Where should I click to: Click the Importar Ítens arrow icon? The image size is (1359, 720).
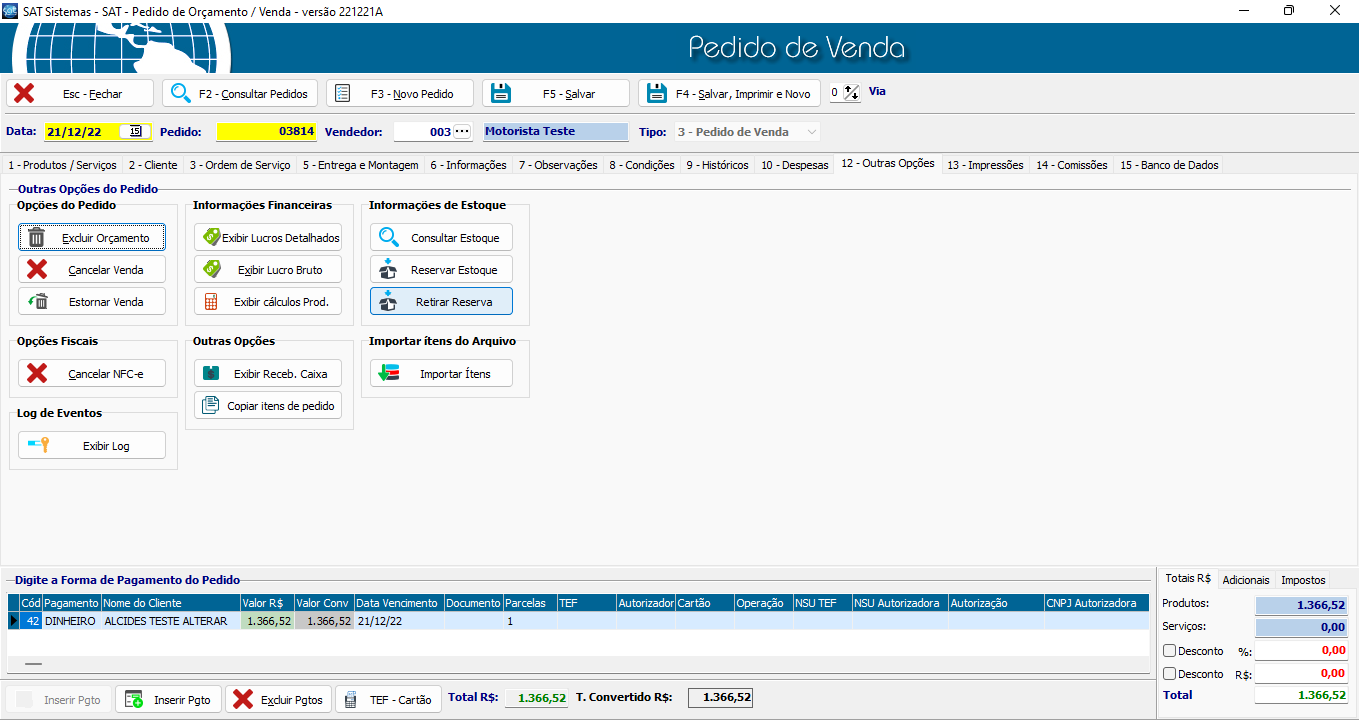387,374
